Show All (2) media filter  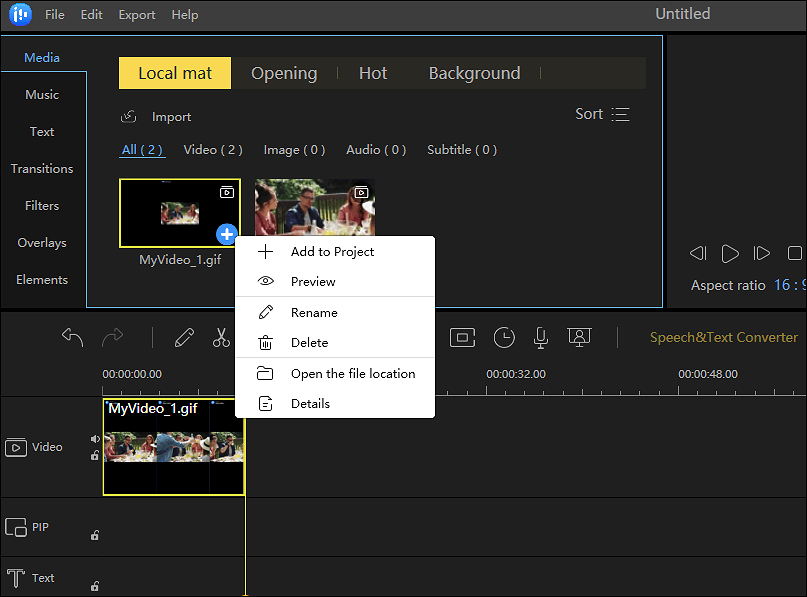(142, 150)
